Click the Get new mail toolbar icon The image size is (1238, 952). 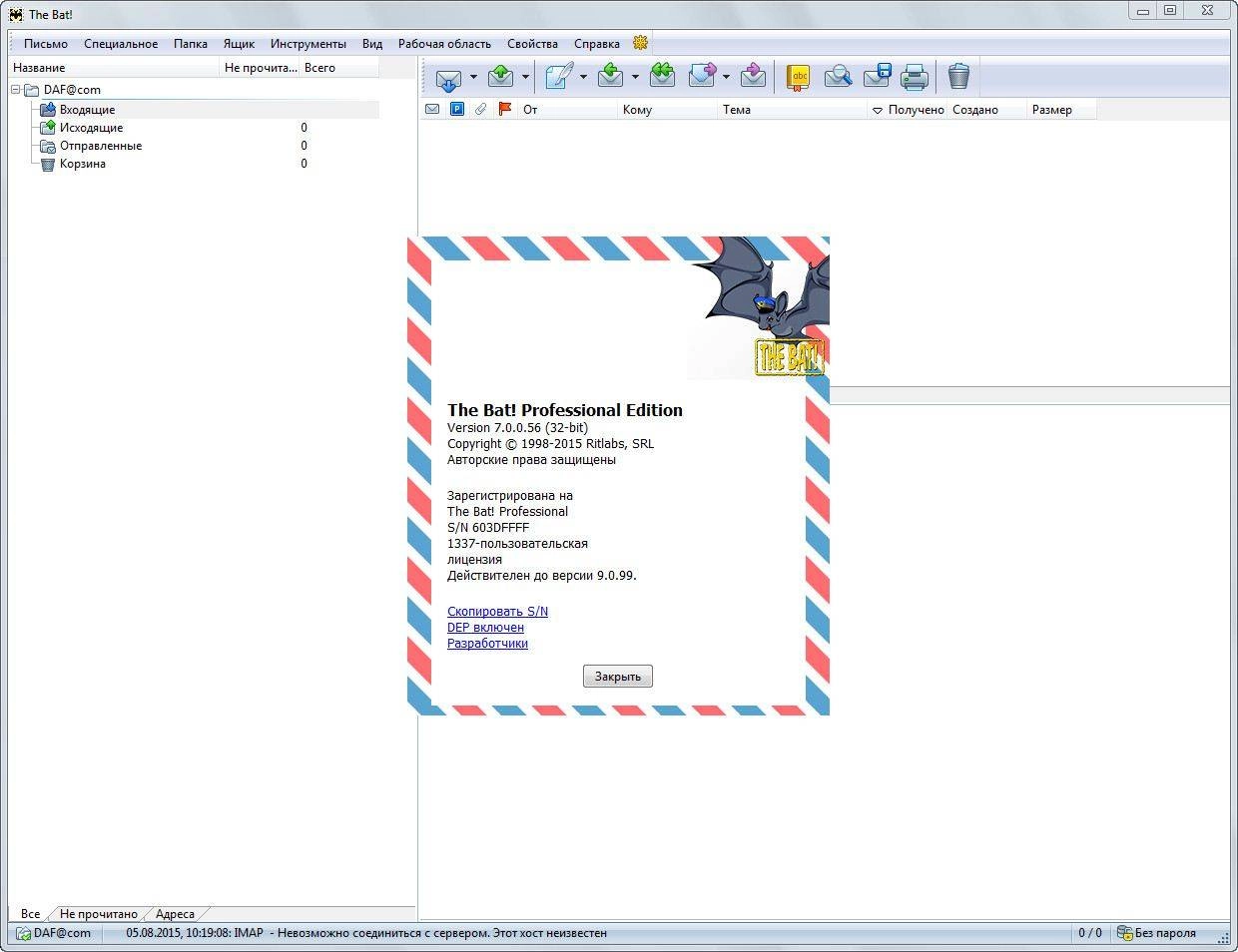(x=448, y=77)
